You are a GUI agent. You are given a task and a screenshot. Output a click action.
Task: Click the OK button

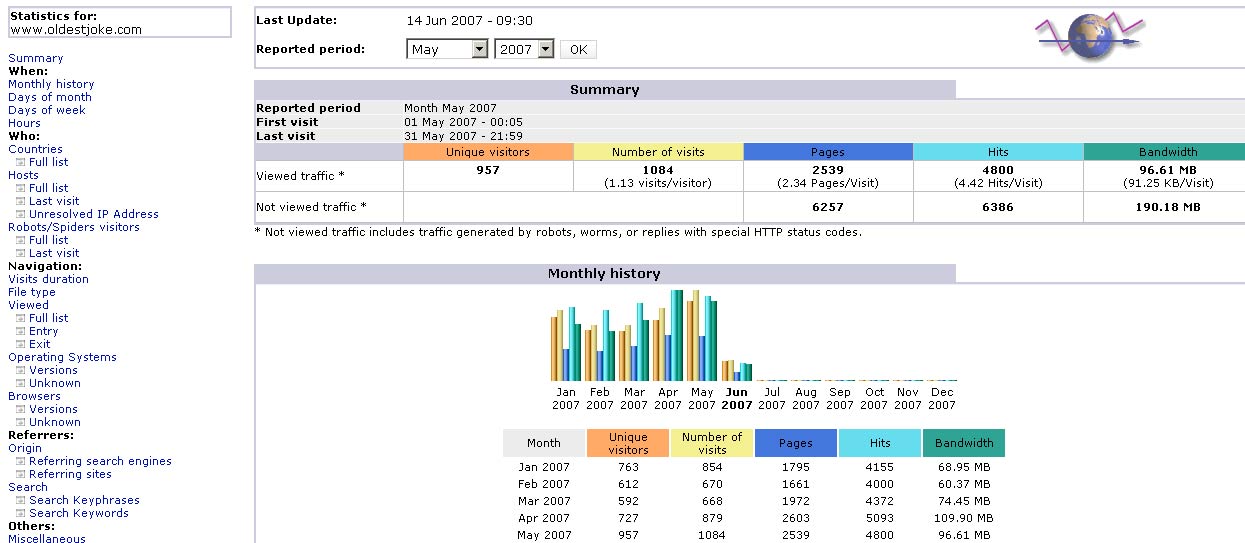coord(578,49)
